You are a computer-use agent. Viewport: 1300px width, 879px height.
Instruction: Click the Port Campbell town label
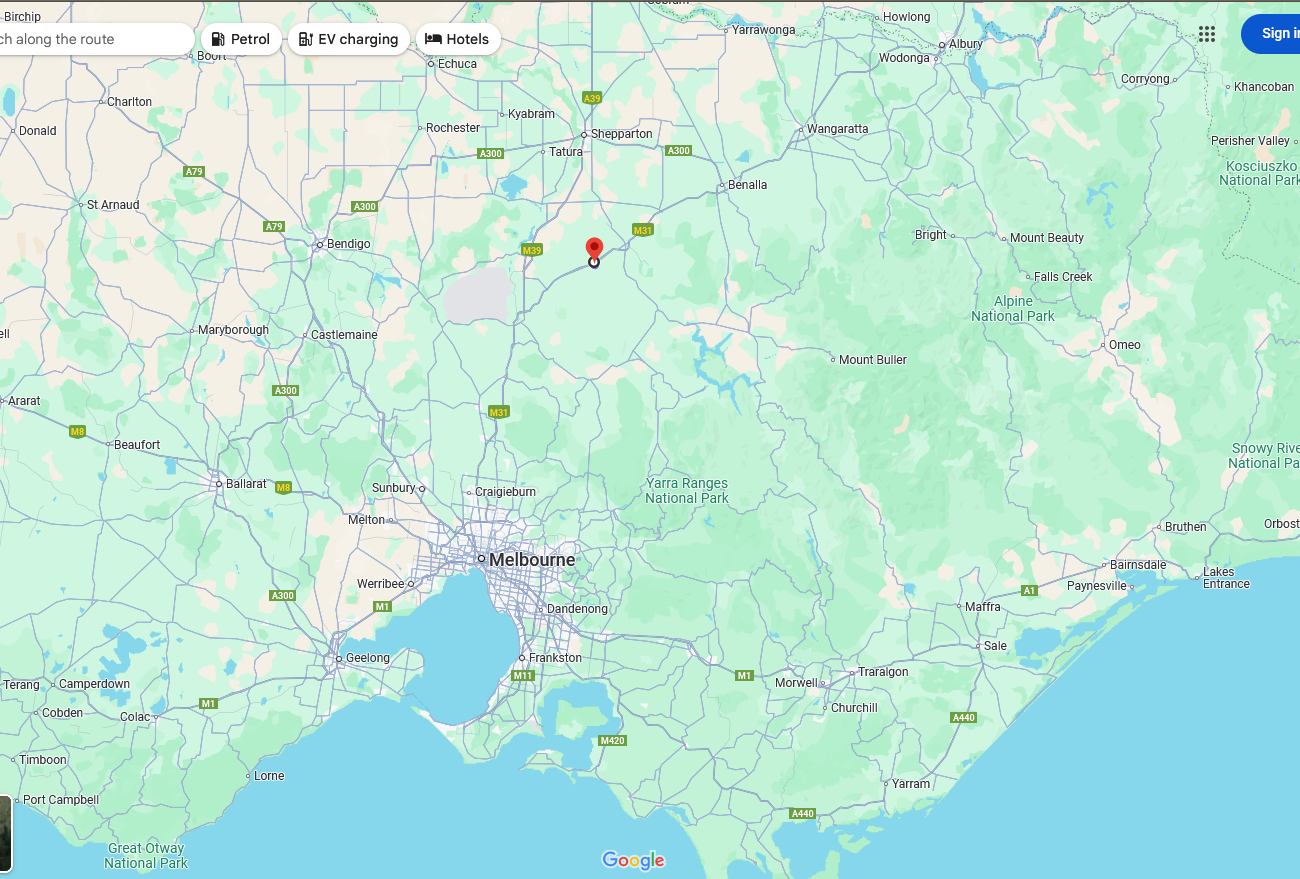click(61, 800)
